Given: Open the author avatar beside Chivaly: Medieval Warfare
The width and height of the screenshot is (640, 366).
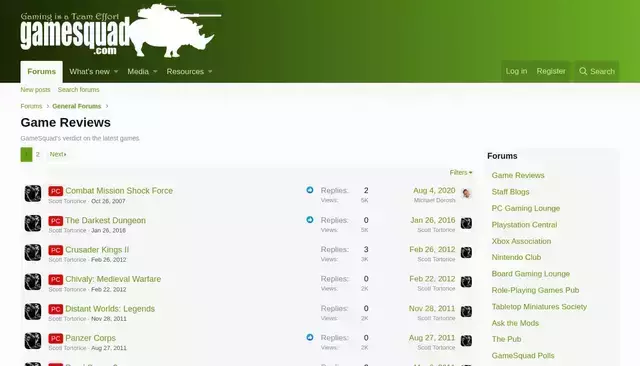Looking at the screenshot, I should click(x=33, y=282).
